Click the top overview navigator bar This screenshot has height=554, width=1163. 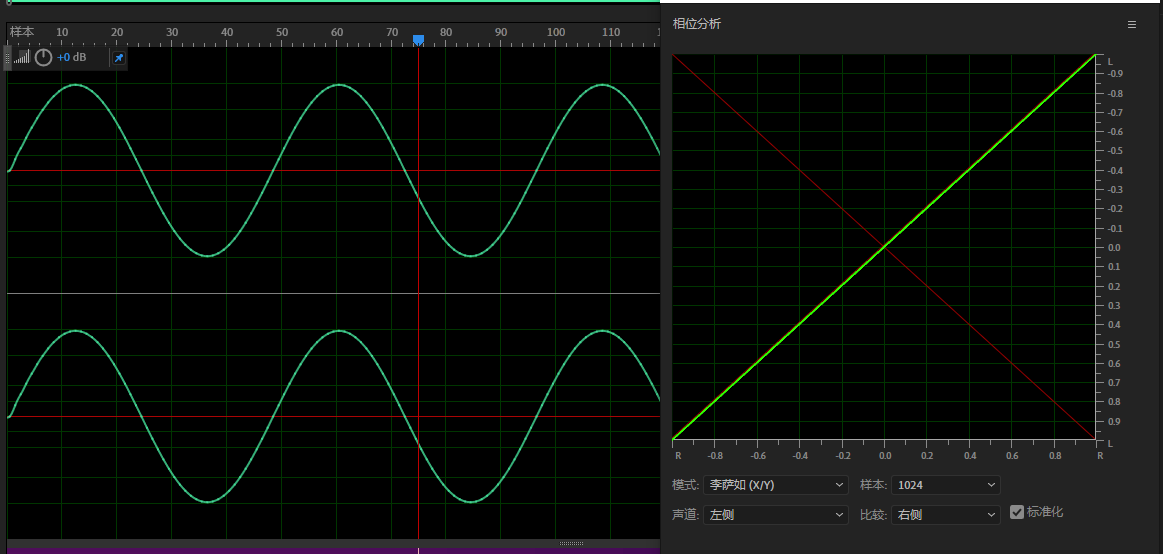click(330, 3)
